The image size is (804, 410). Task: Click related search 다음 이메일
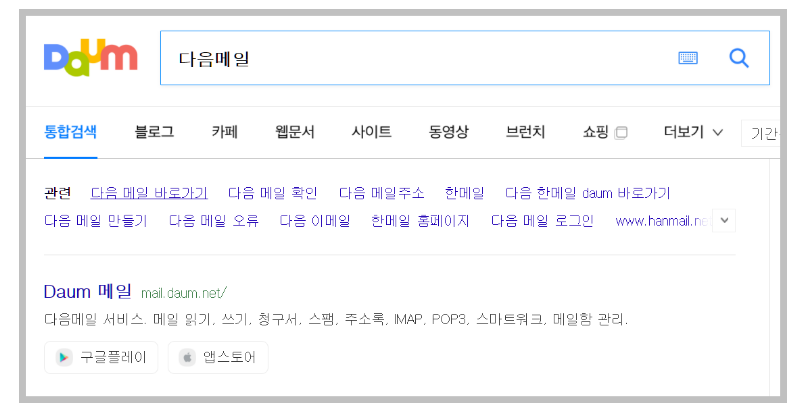(315, 221)
